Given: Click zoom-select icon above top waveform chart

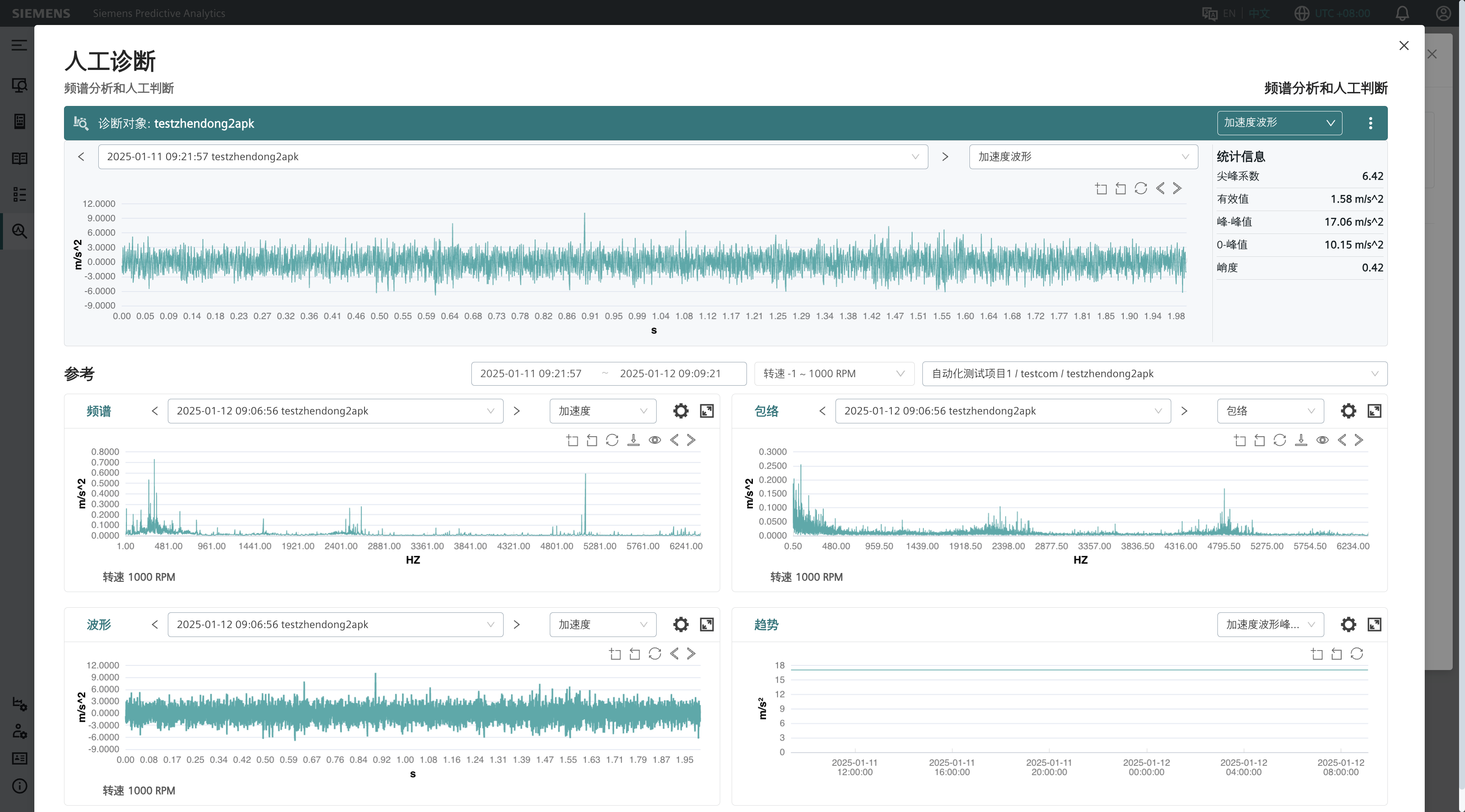Looking at the screenshot, I should 1101,188.
